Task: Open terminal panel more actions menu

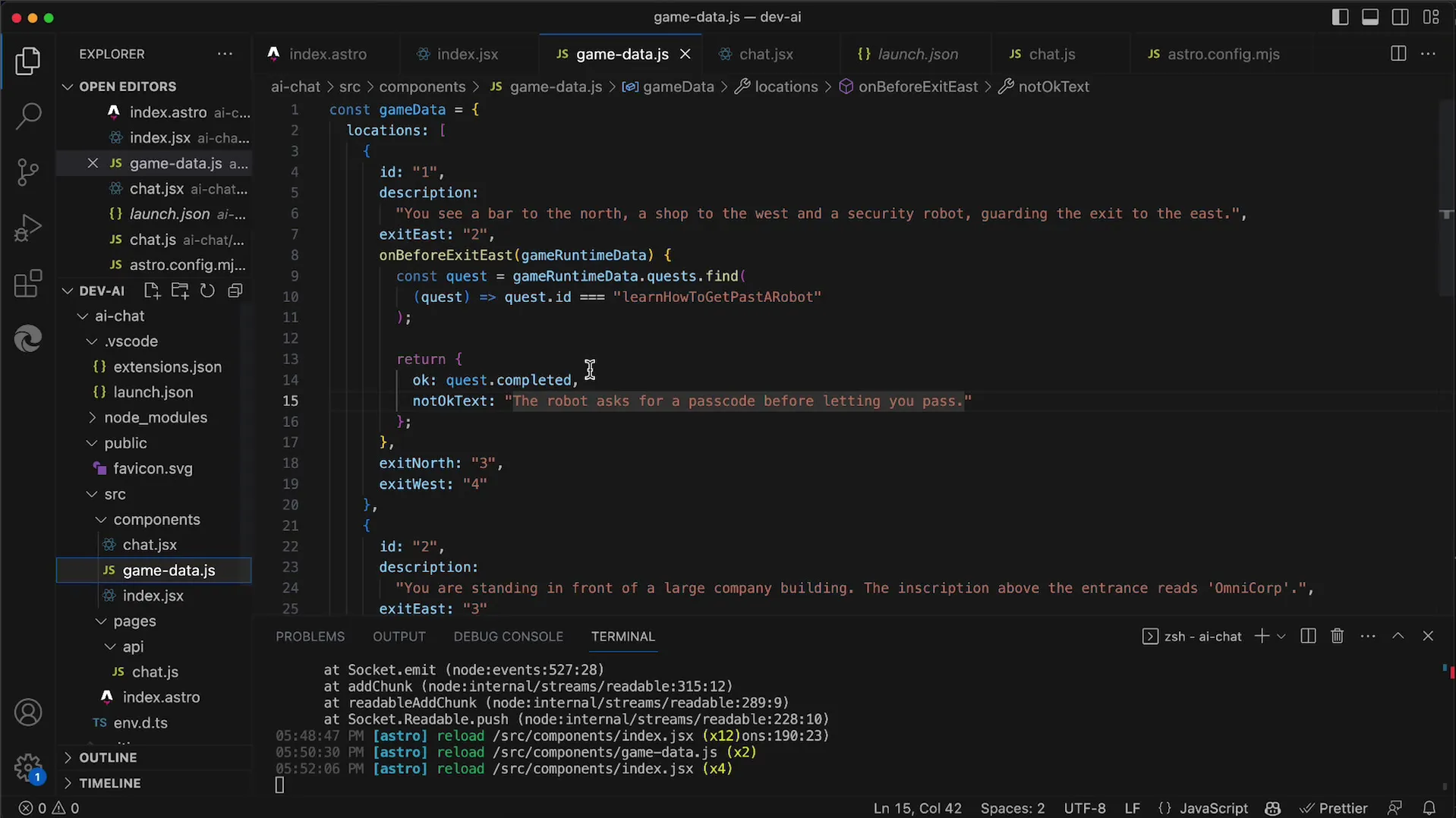Action: pos(1368,636)
